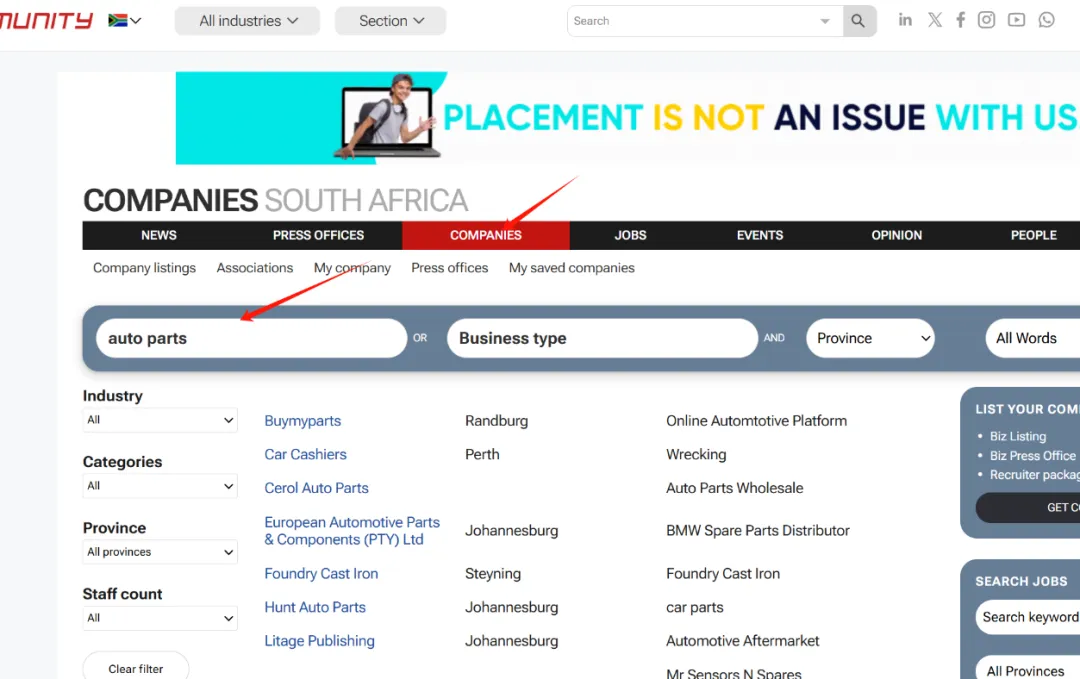This screenshot has height=679, width=1080.
Task: Open the Press offices submenu link
Action: 450,268
